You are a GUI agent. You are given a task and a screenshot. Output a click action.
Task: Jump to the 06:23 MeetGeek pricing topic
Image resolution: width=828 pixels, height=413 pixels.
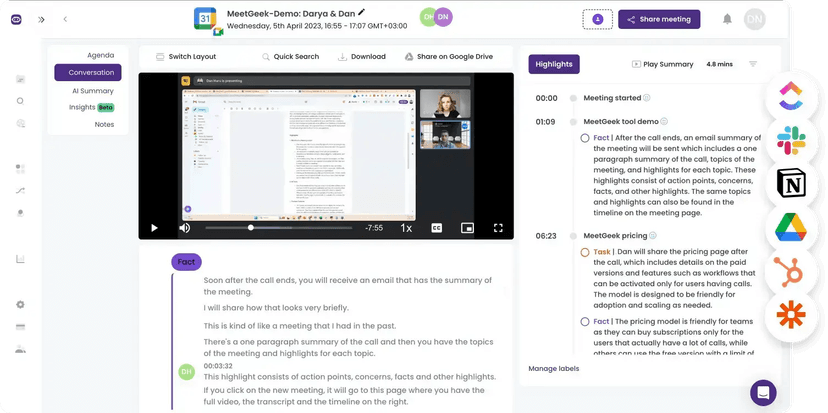click(546, 236)
